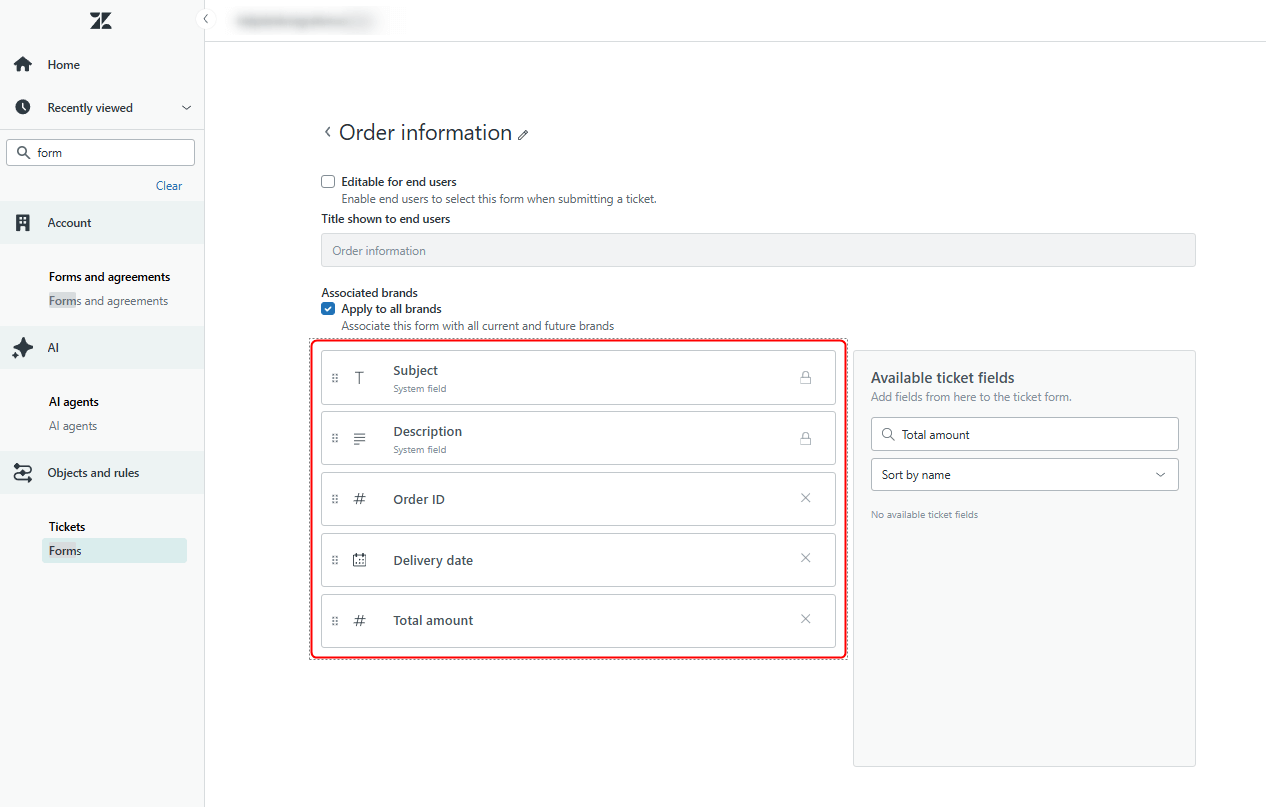Uncheck Apply to all brands

(328, 308)
